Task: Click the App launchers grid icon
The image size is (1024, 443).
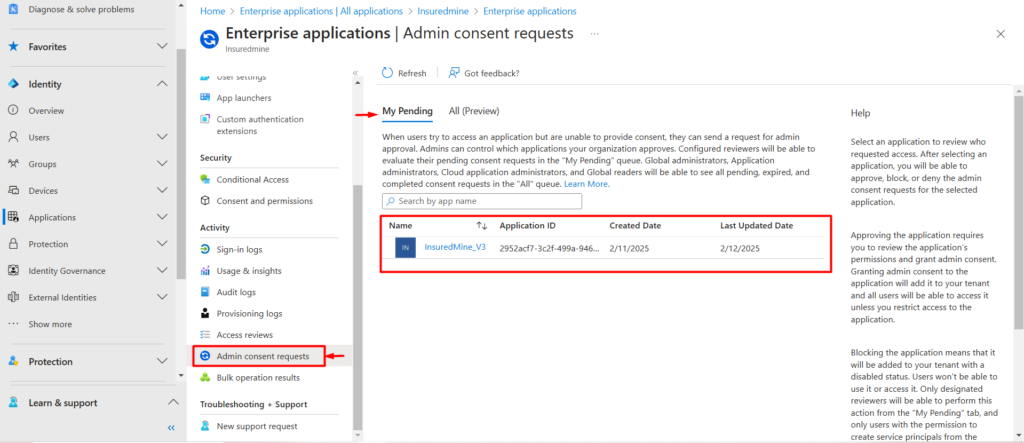Action: (x=205, y=98)
